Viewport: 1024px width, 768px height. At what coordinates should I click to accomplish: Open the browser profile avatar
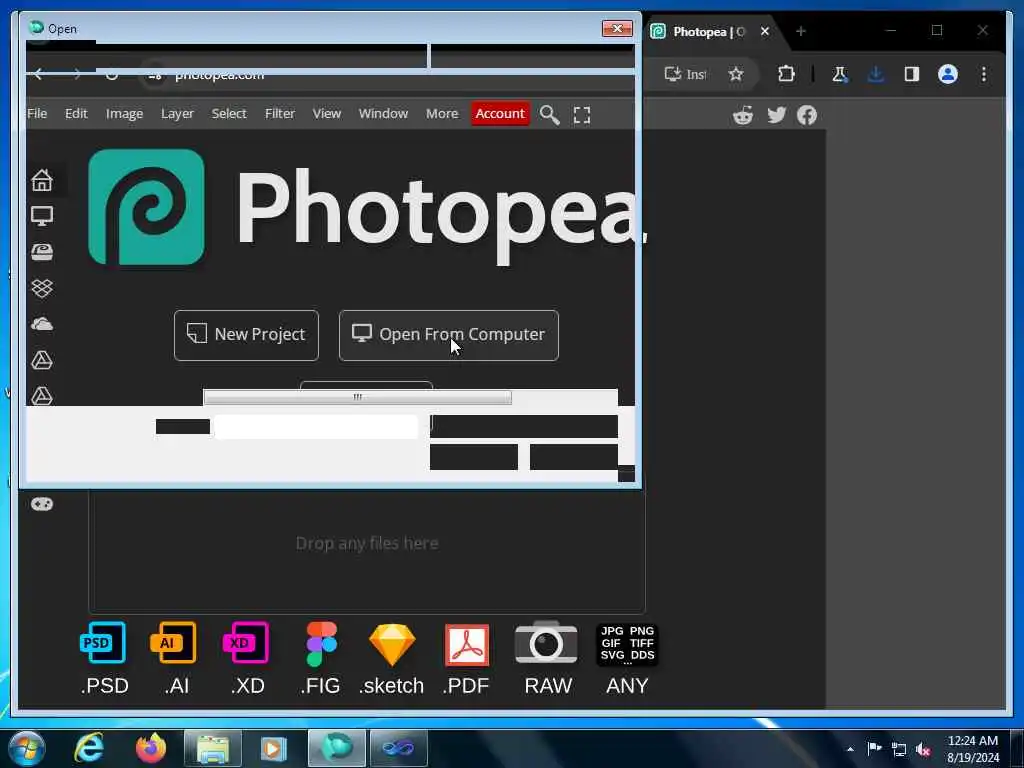(x=948, y=74)
